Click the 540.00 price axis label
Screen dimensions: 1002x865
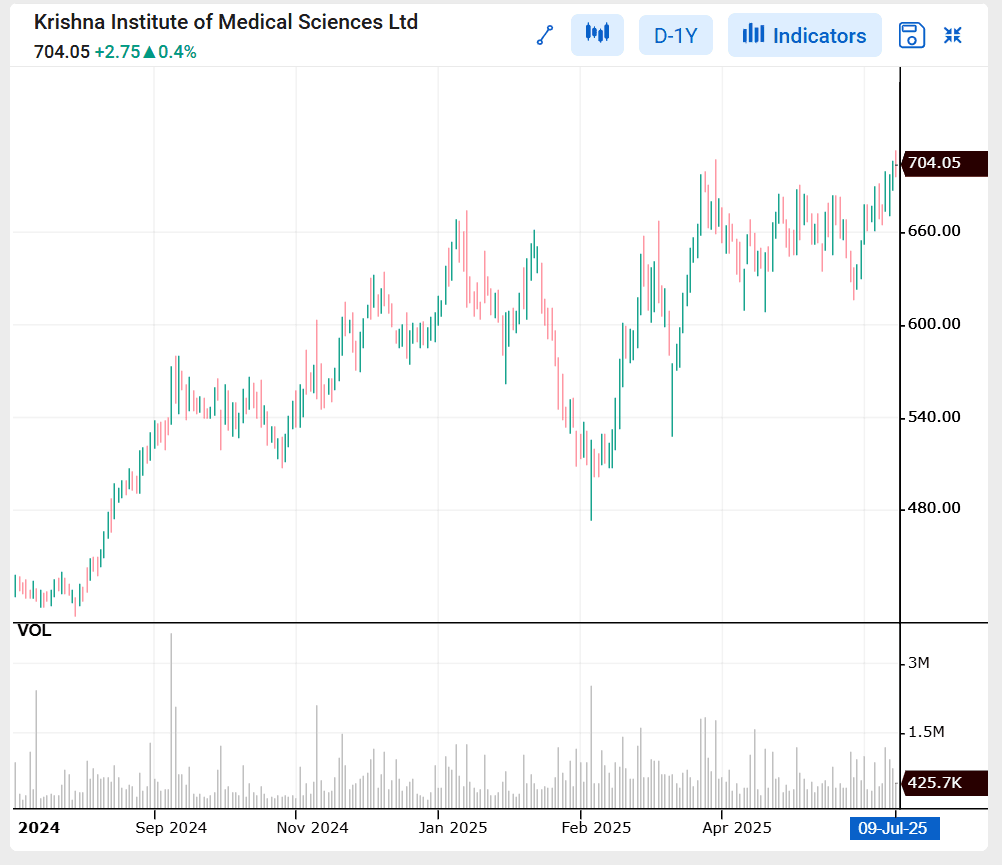click(x=934, y=417)
